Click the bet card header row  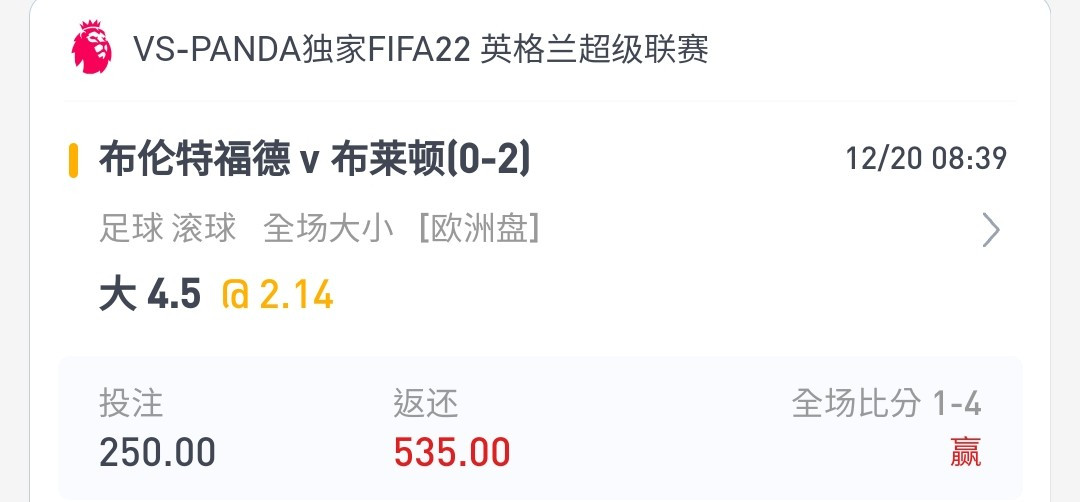click(540, 49)
